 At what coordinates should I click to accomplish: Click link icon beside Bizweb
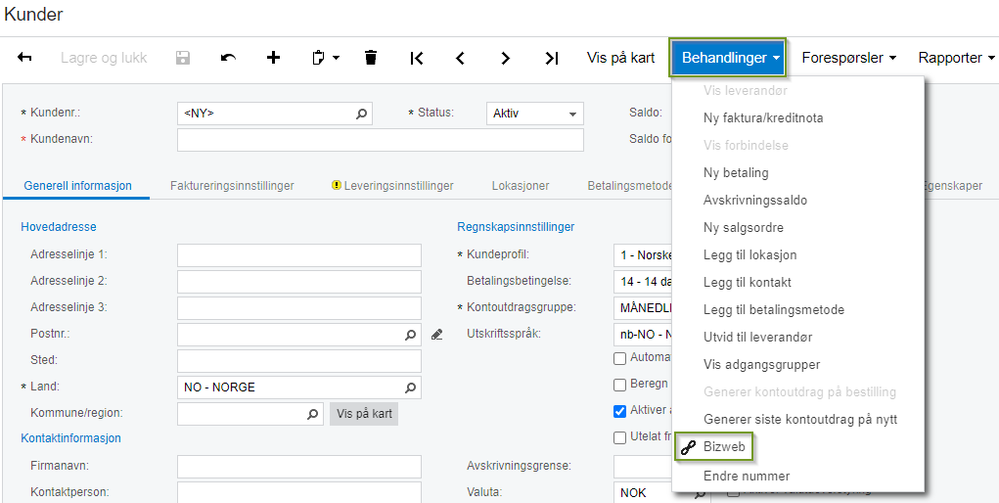pos(687,448)
